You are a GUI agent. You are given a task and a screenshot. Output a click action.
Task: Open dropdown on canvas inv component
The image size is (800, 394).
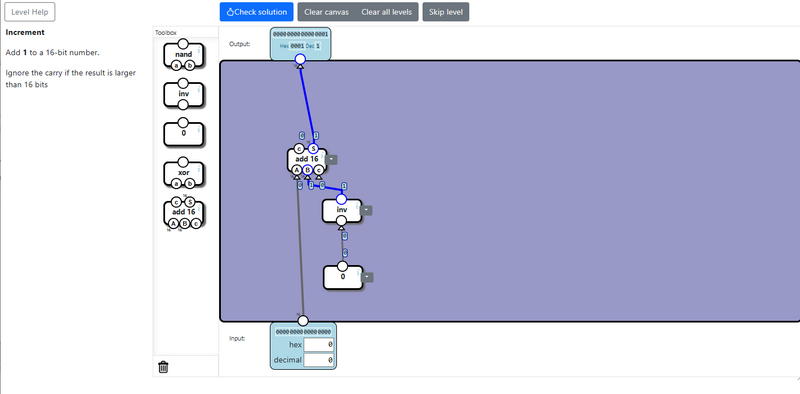367,210
